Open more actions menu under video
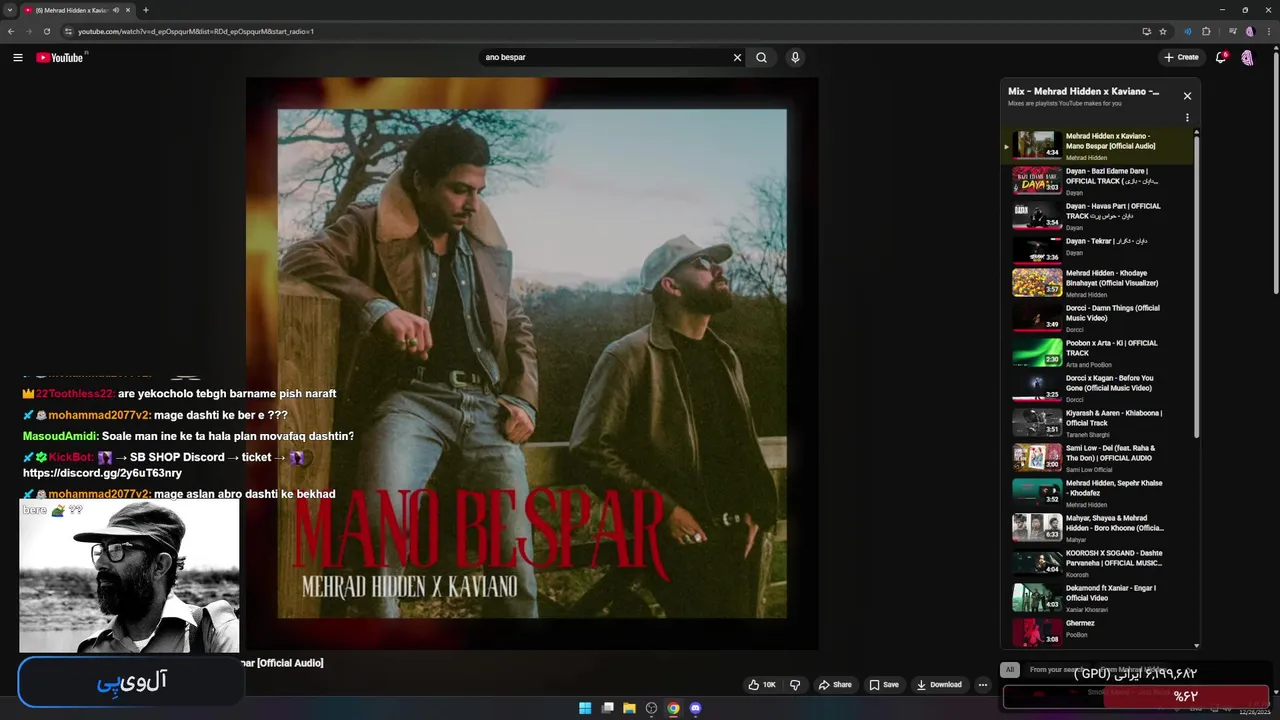1280x720 pixels. tap(983, 685)
